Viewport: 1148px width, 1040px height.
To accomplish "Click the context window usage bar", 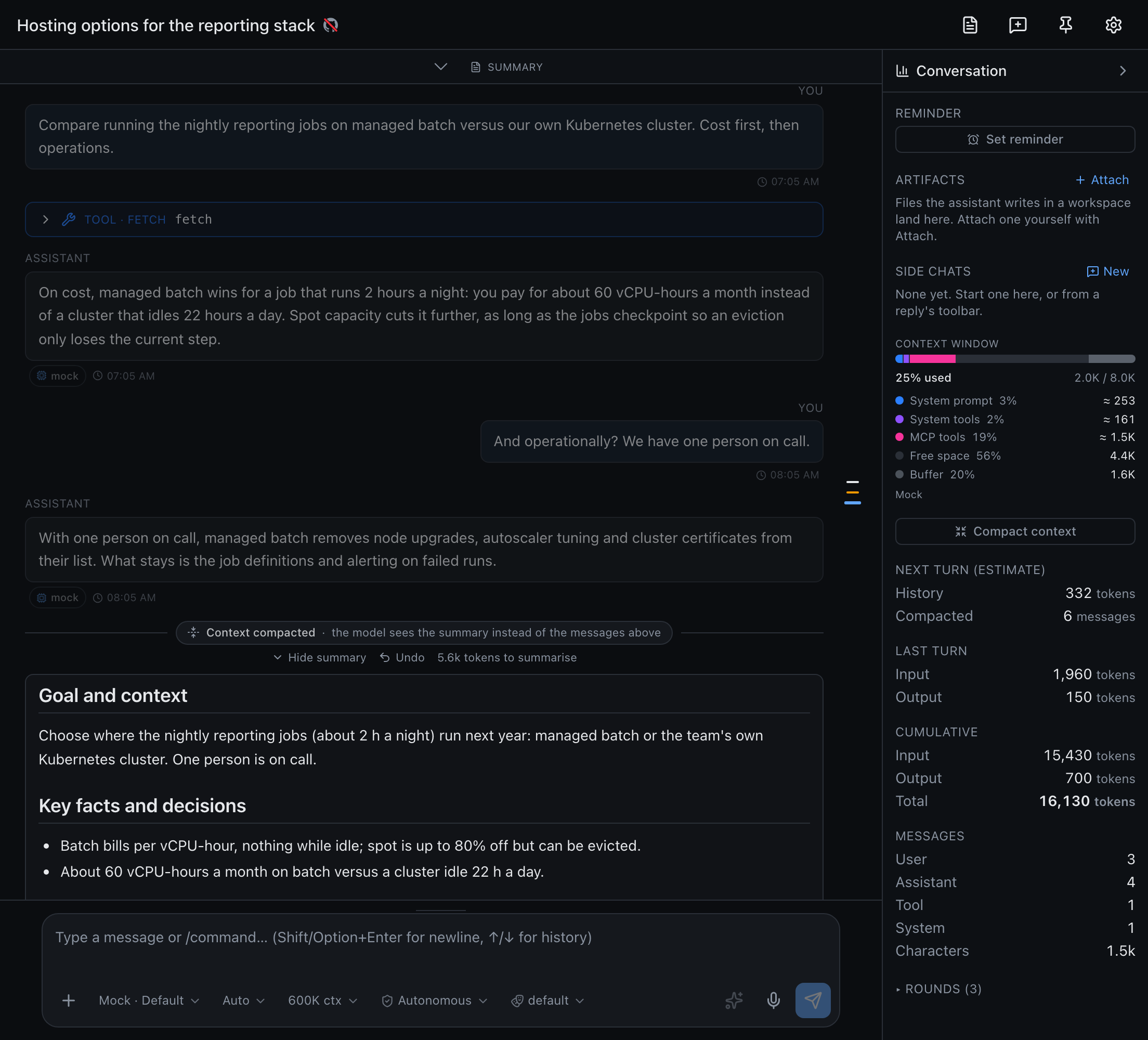I will point(1015,359).
